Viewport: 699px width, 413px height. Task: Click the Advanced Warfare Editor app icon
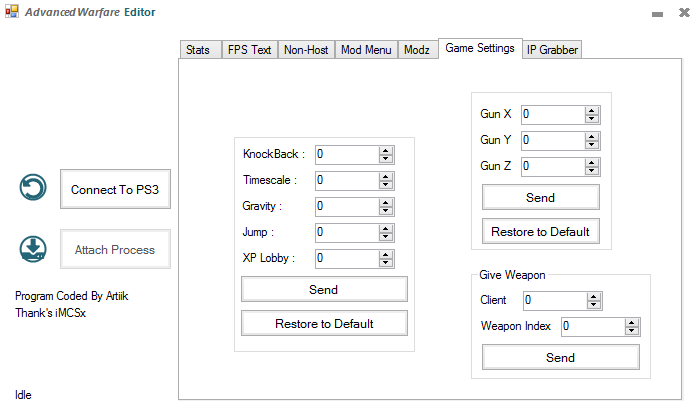pyautogui.click(x=12, y=11)
